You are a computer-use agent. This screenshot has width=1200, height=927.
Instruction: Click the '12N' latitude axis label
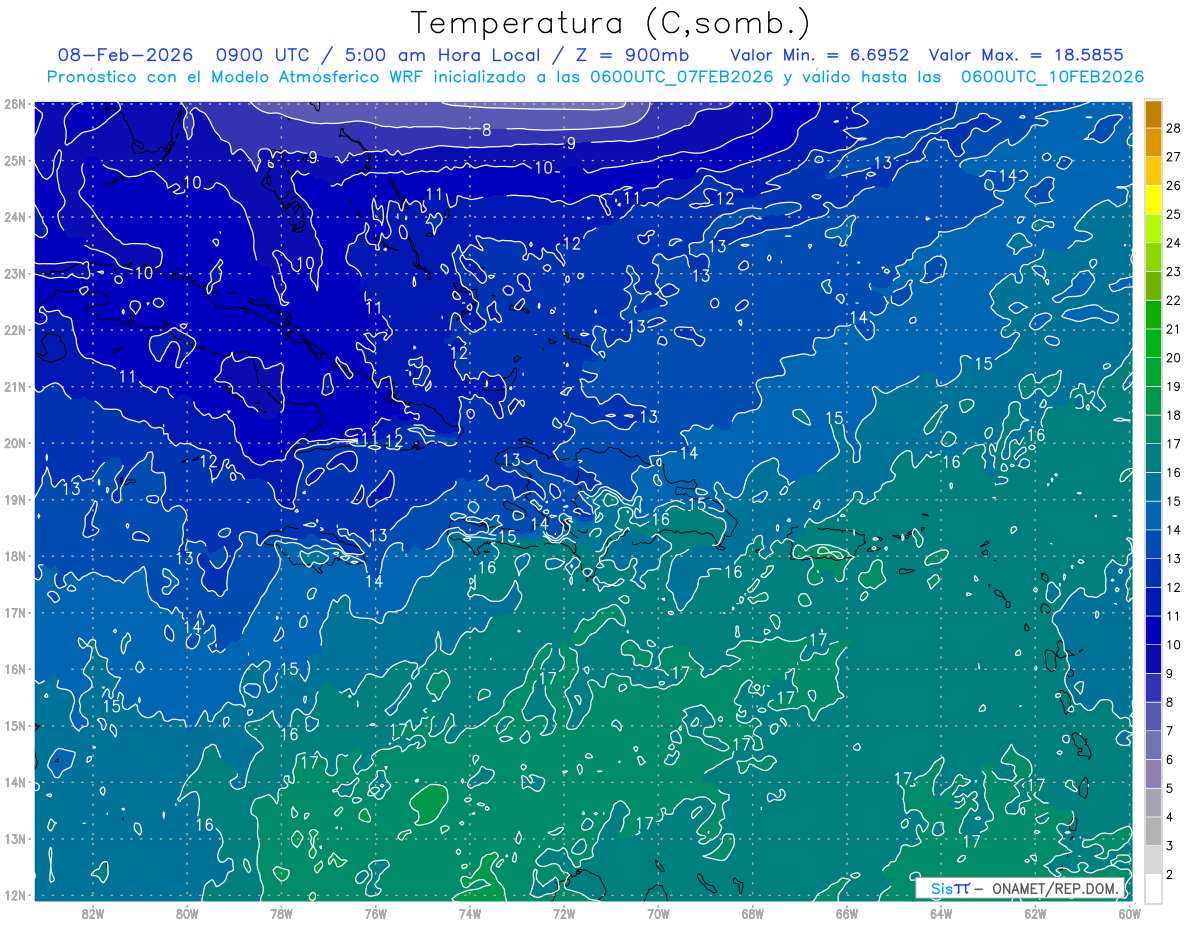[14, 895]
